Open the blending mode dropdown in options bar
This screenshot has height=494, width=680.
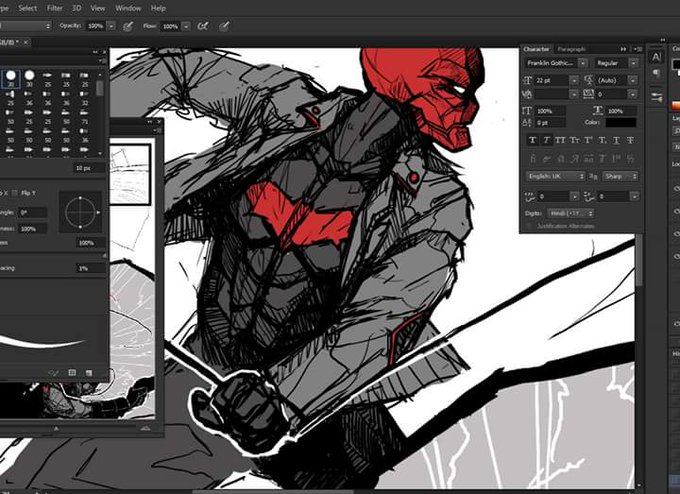tap(25, 26)
